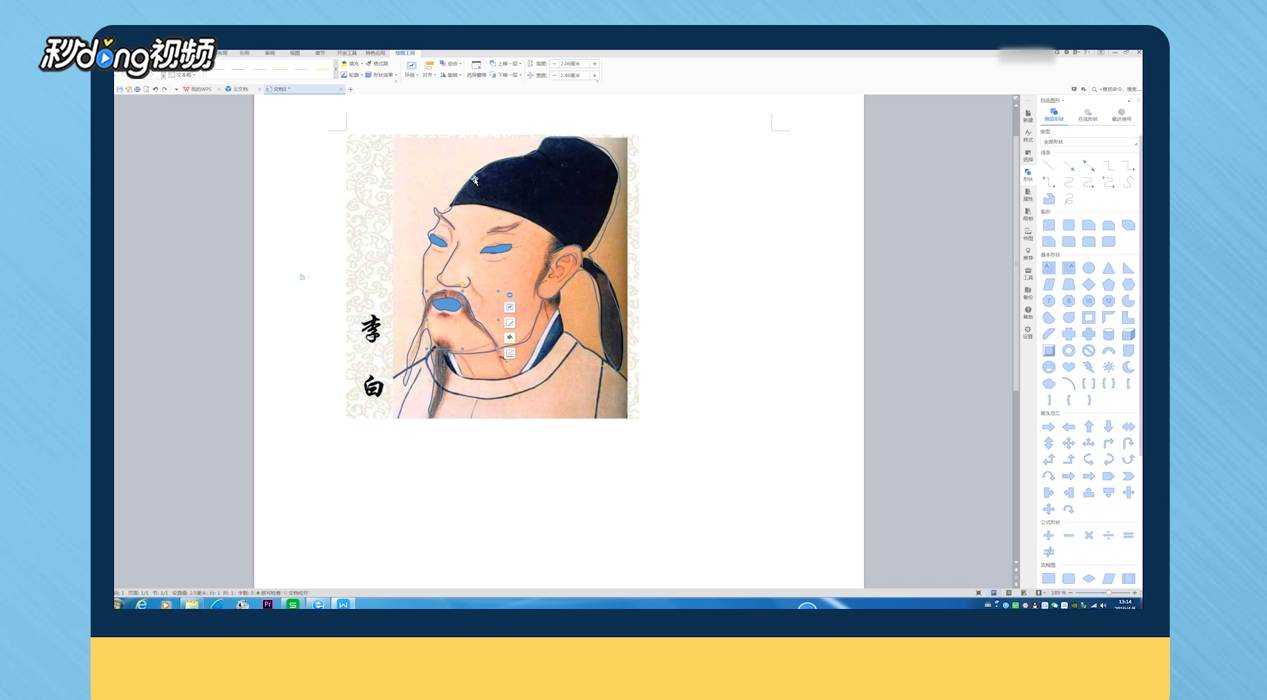Viewport: 1267px width, 700px height.
Task: Select the oval shape in basic shapes
Action: tap(1088, 268)
